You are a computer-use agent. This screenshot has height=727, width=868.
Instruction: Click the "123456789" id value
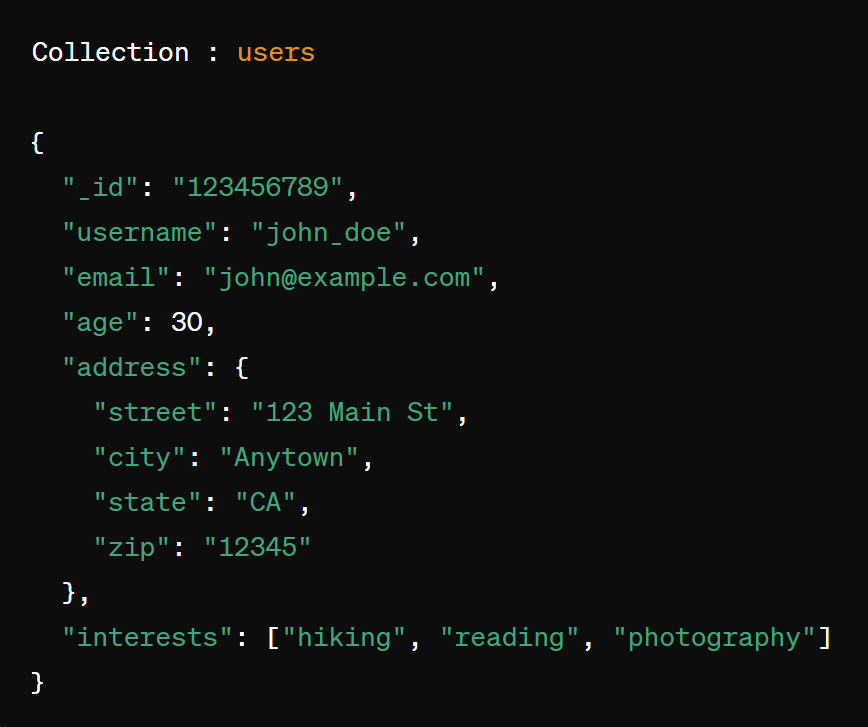tap(258, 187)
